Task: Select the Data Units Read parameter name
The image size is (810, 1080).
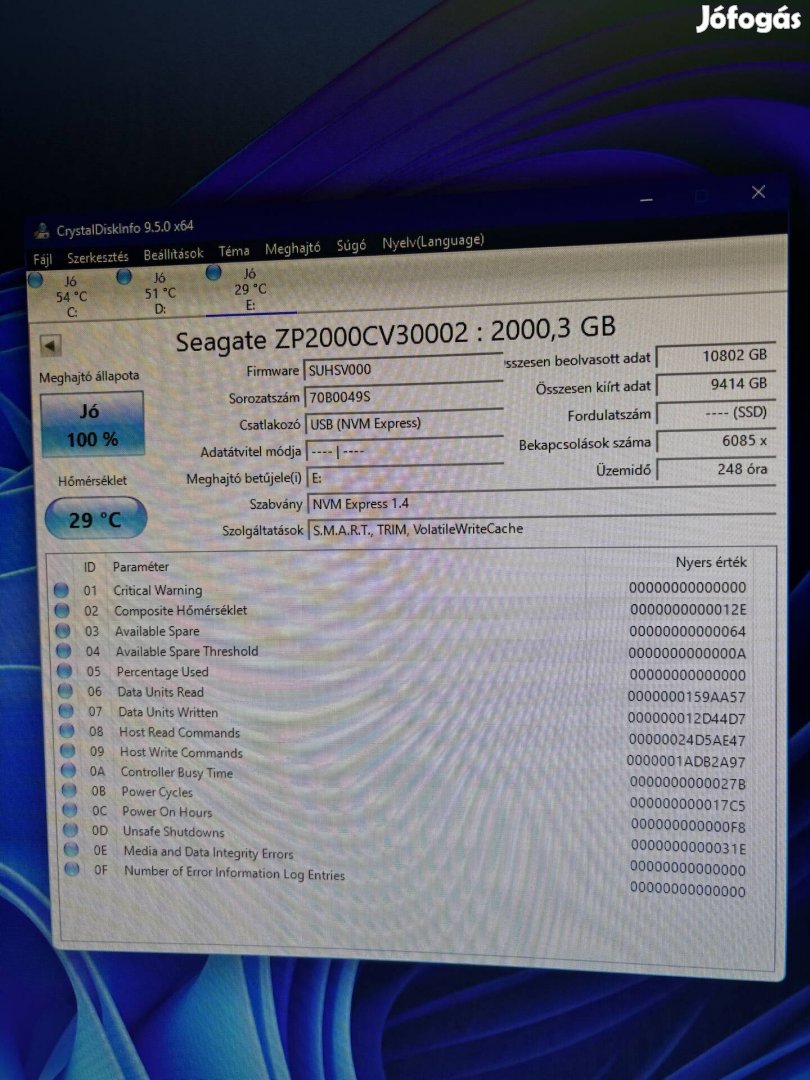Action: pos(160,692)
